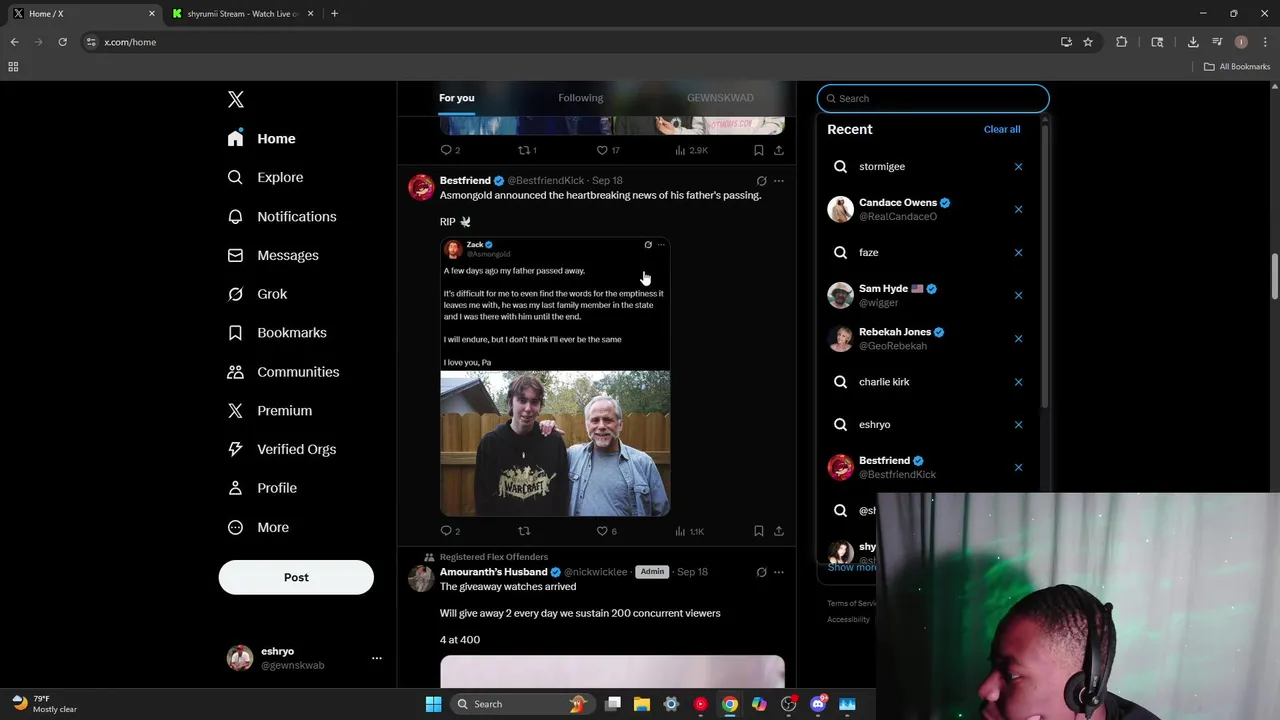Bookmark this page star icon

(1088, 42)
